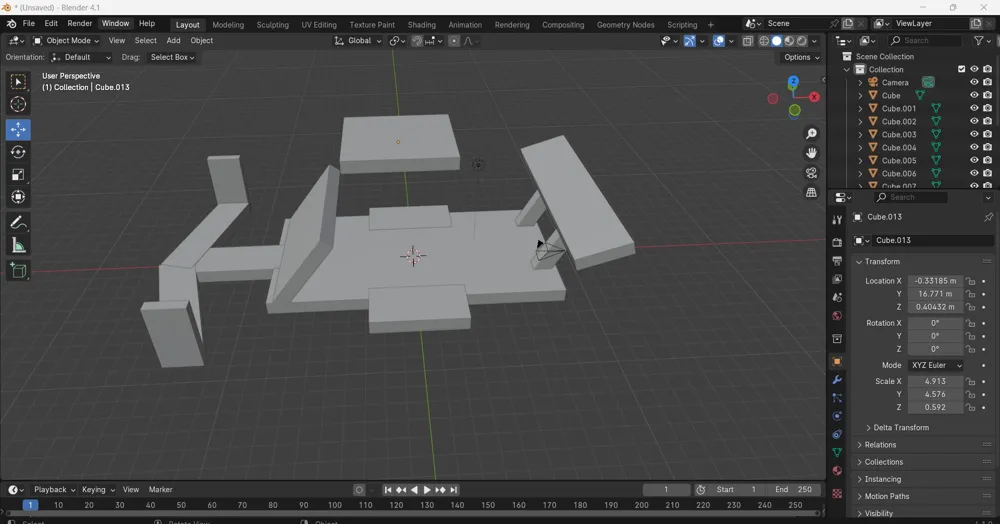
Task: Toggle visibility of the Camera object
Action: (974, 83)
